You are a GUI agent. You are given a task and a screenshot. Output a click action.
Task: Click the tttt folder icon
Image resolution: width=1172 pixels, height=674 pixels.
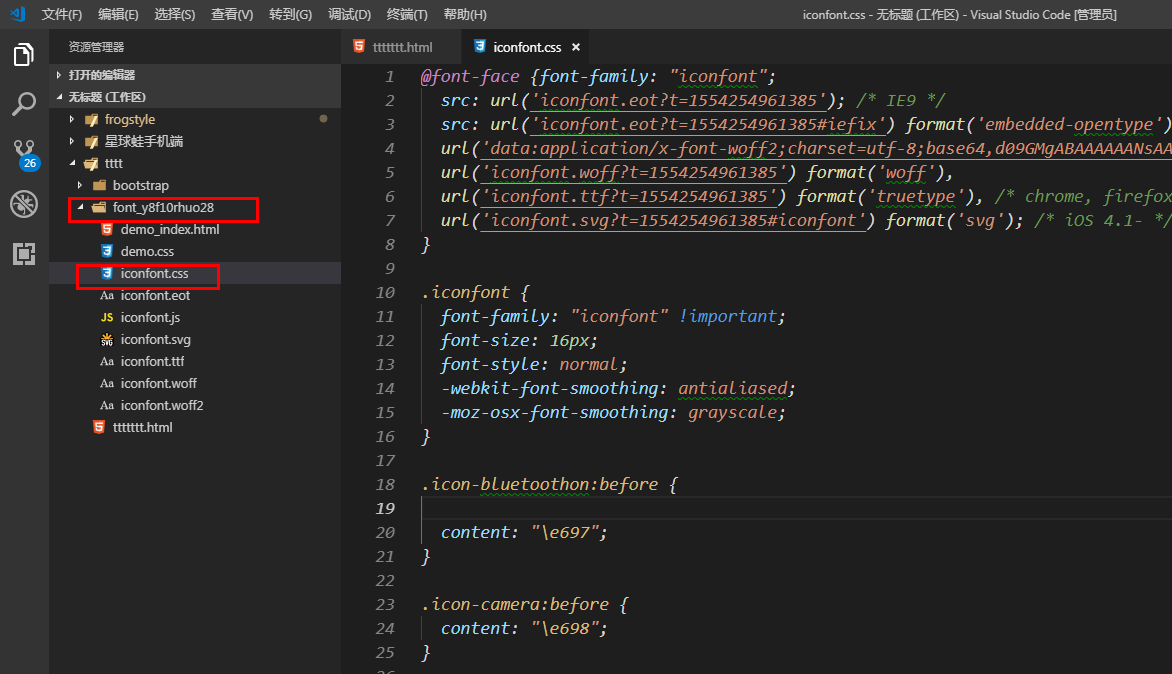coord(91,164)
